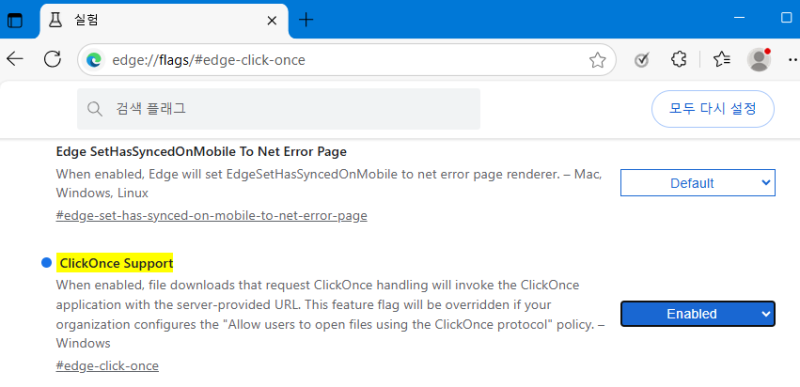Click the blue modified dot beside ClickOnce Support
This screenshot has width=800, height=387.
(46, 263)
